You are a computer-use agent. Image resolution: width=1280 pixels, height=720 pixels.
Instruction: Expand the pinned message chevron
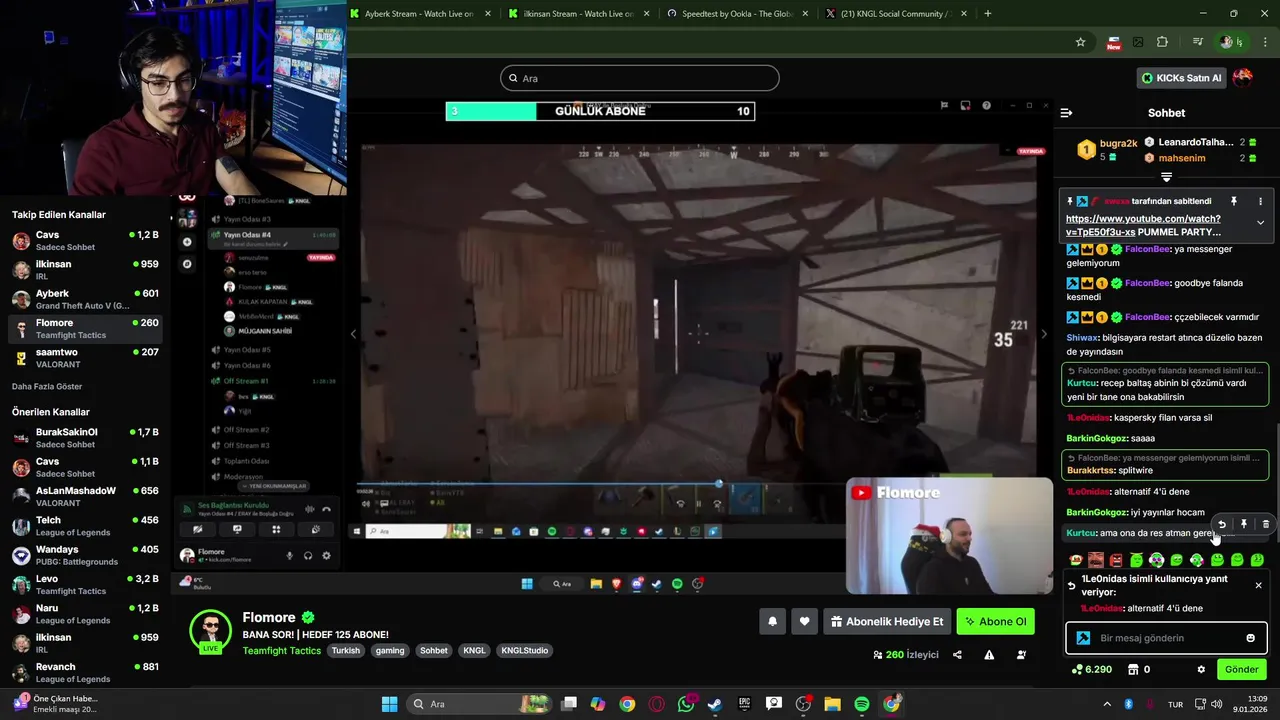click(1260, 223)
